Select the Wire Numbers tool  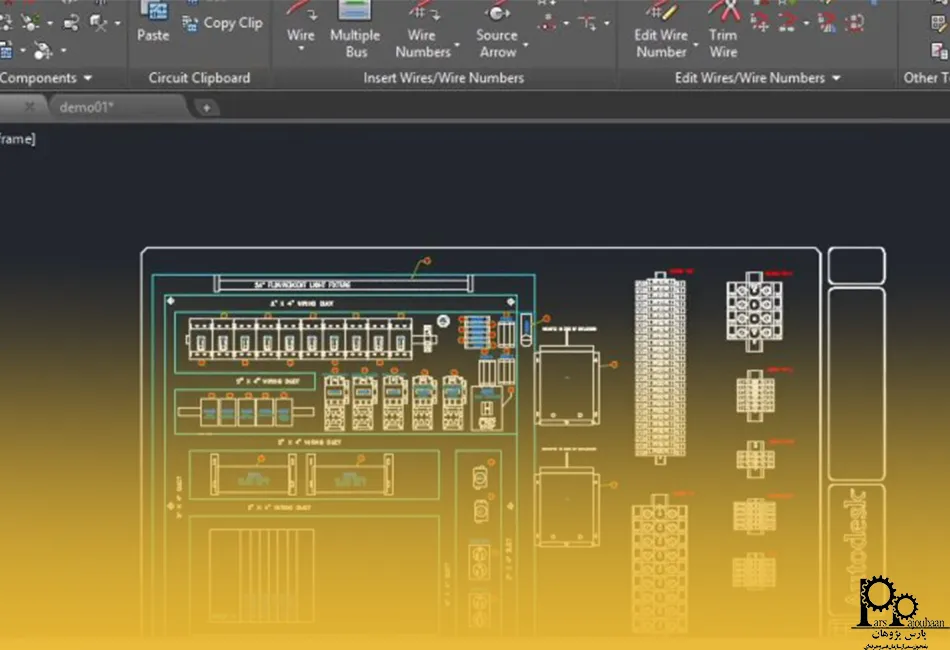422,14
